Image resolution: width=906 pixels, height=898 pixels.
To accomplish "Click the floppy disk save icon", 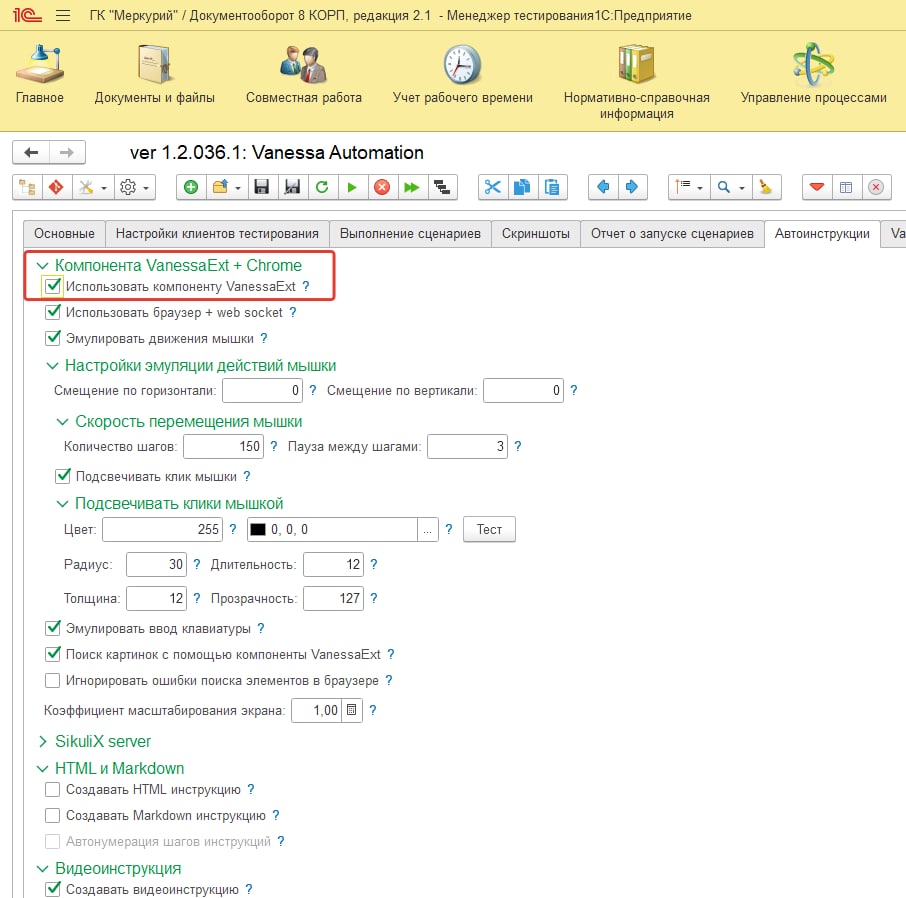I will coord(262,187).
